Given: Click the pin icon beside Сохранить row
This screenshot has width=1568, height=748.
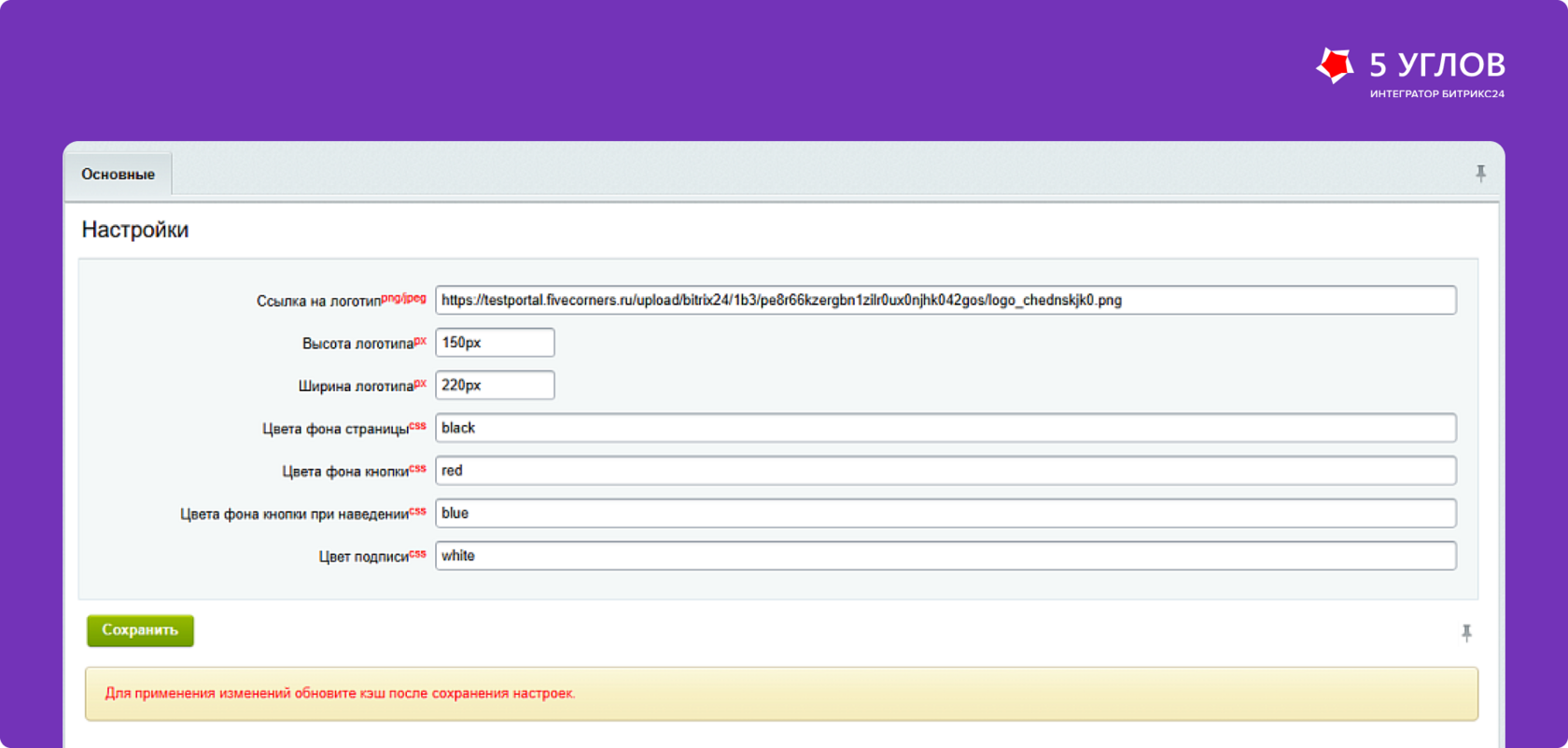Looking at the screenshot, I should coord(1466,633).
